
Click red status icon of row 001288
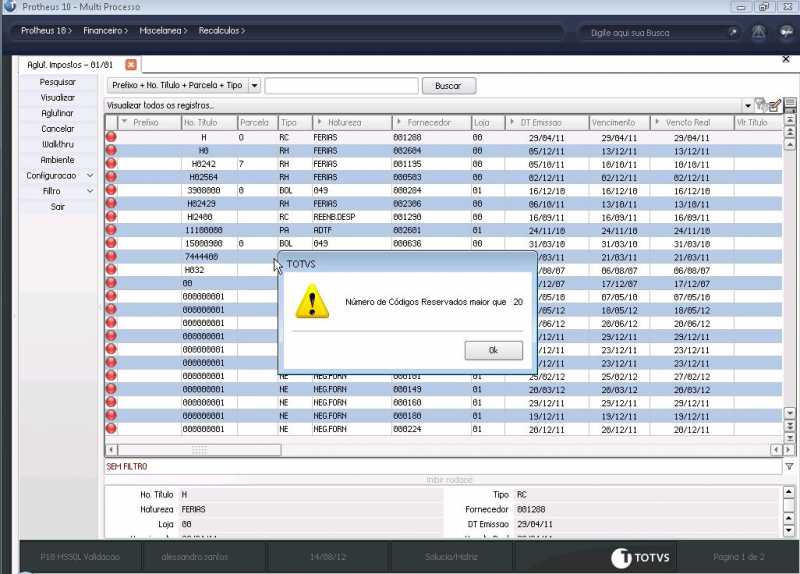click(111, 137)
